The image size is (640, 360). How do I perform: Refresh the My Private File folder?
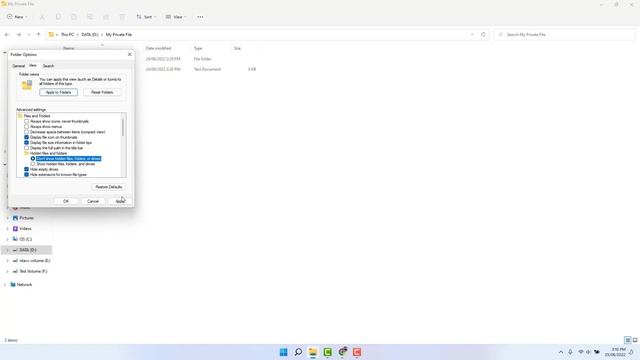pos(483,35)
